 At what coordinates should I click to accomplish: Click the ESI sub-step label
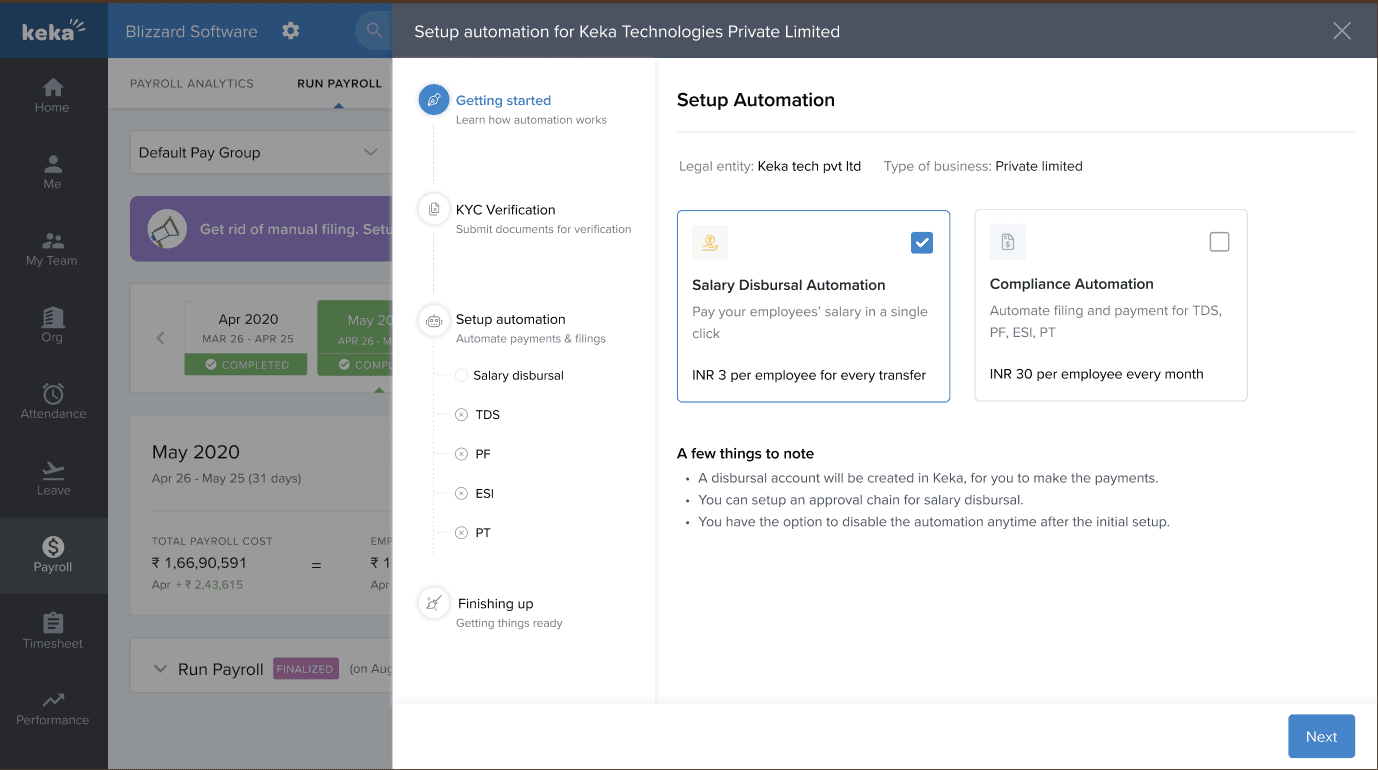click(485, 494)
